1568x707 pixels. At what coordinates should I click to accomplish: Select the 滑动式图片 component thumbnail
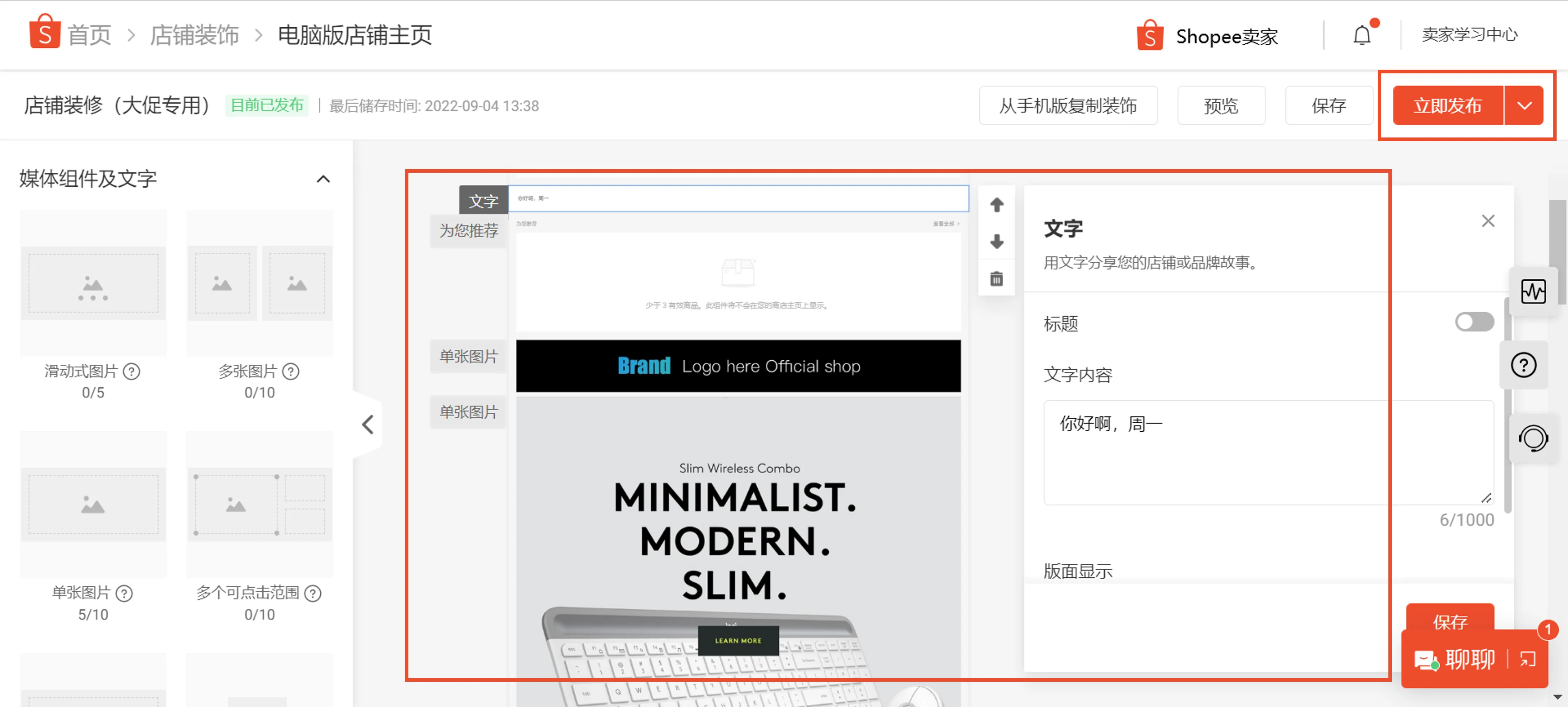point(93,283)
